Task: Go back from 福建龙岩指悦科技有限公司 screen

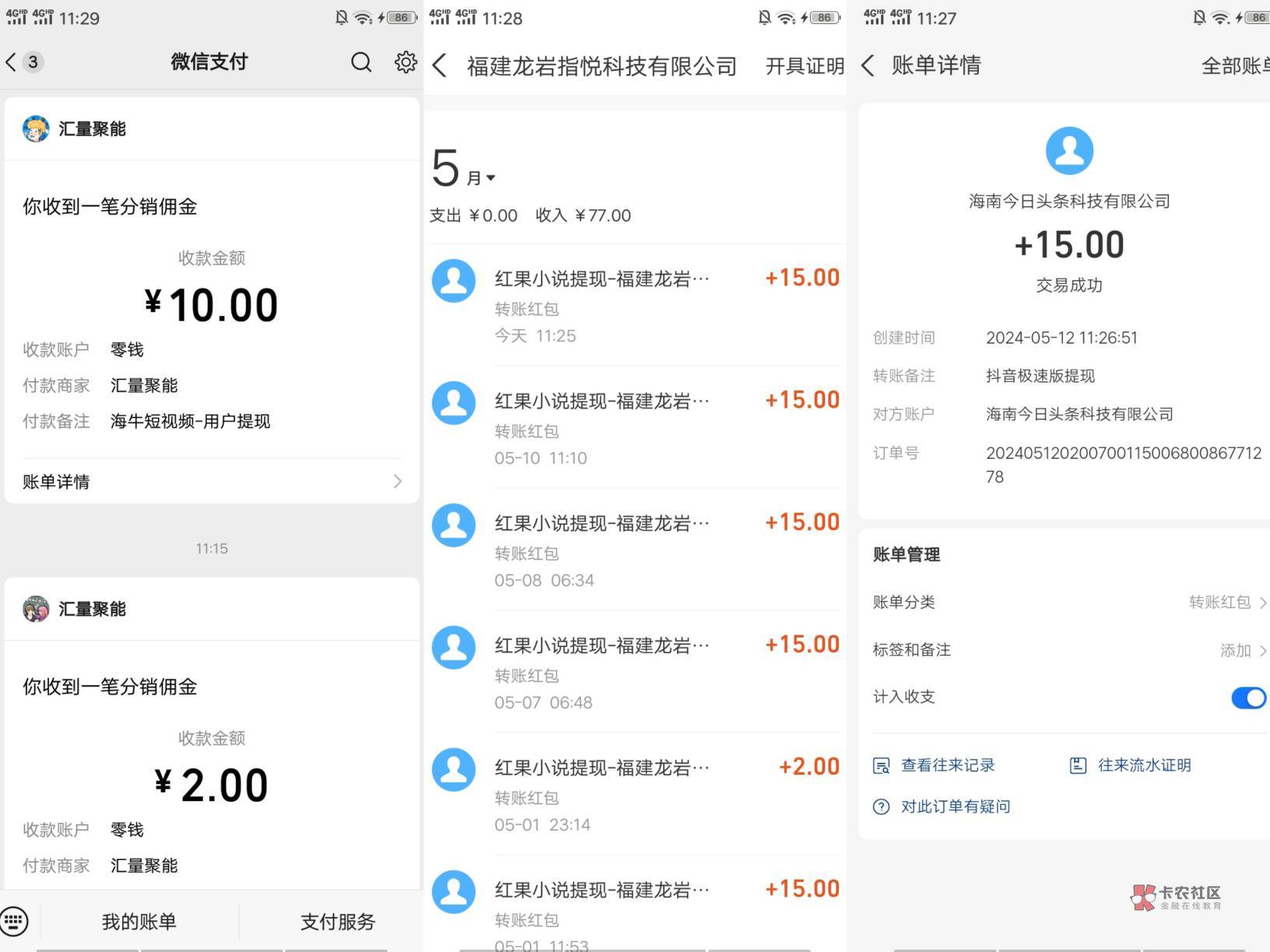Action: (x=440, y=66)
